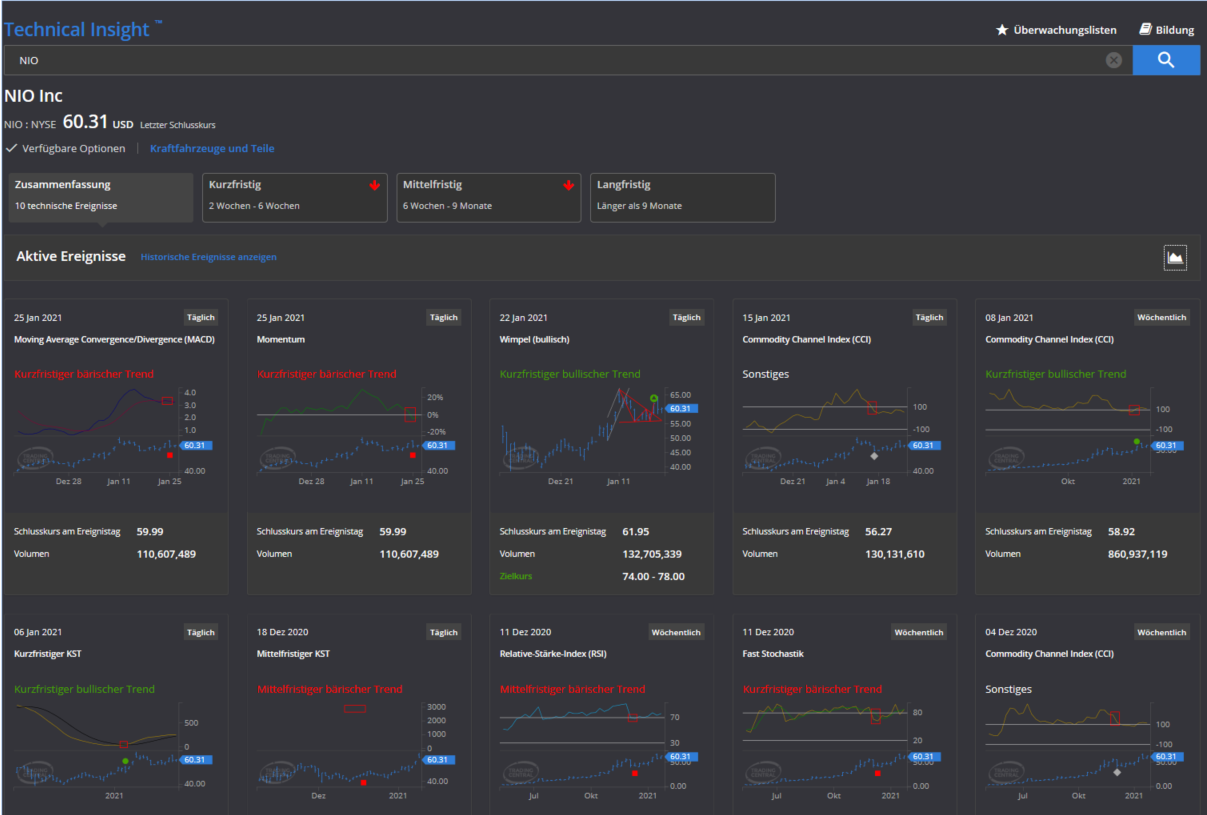Click volume value 130,131,610

click(x=895, y=554)
